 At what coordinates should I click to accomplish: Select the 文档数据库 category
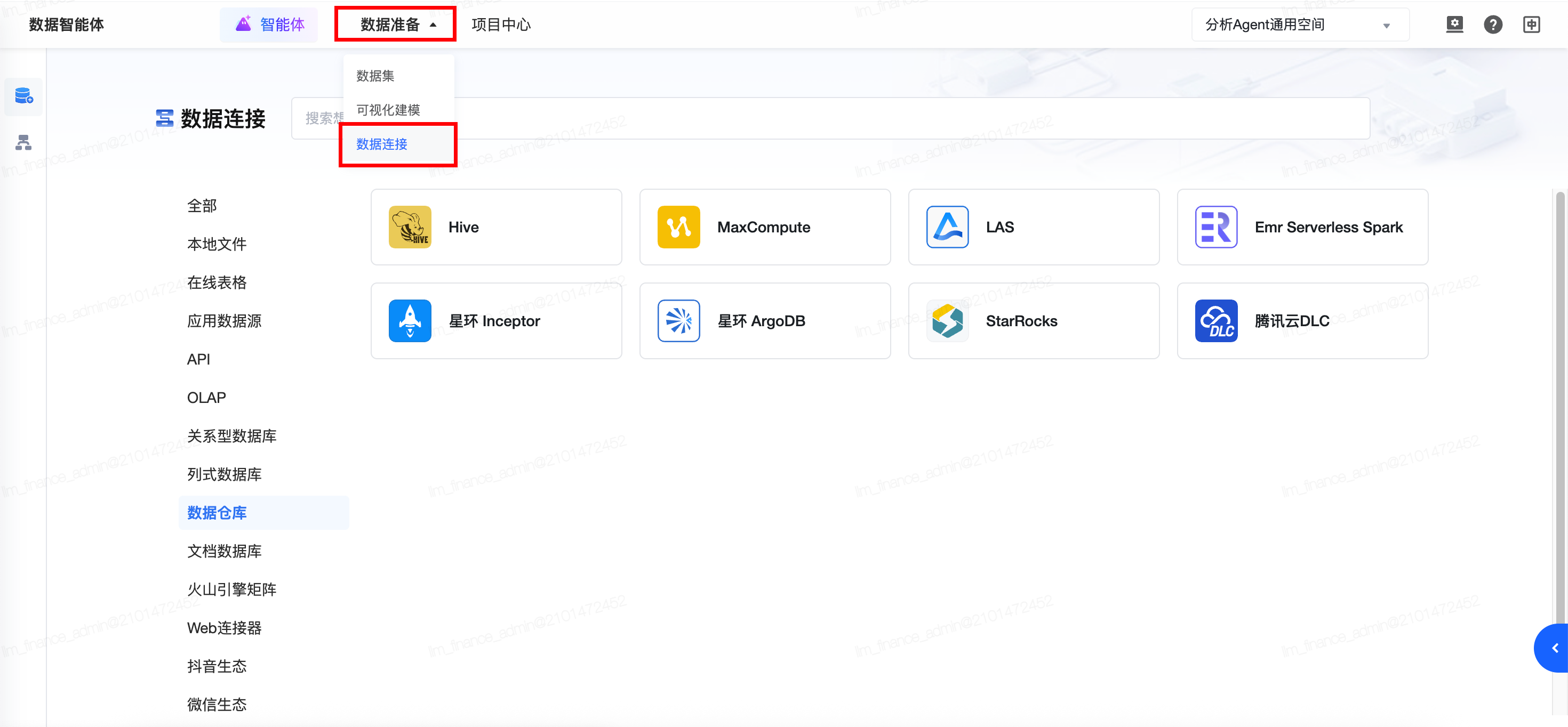pyautogui.click(x=263, y=551)
